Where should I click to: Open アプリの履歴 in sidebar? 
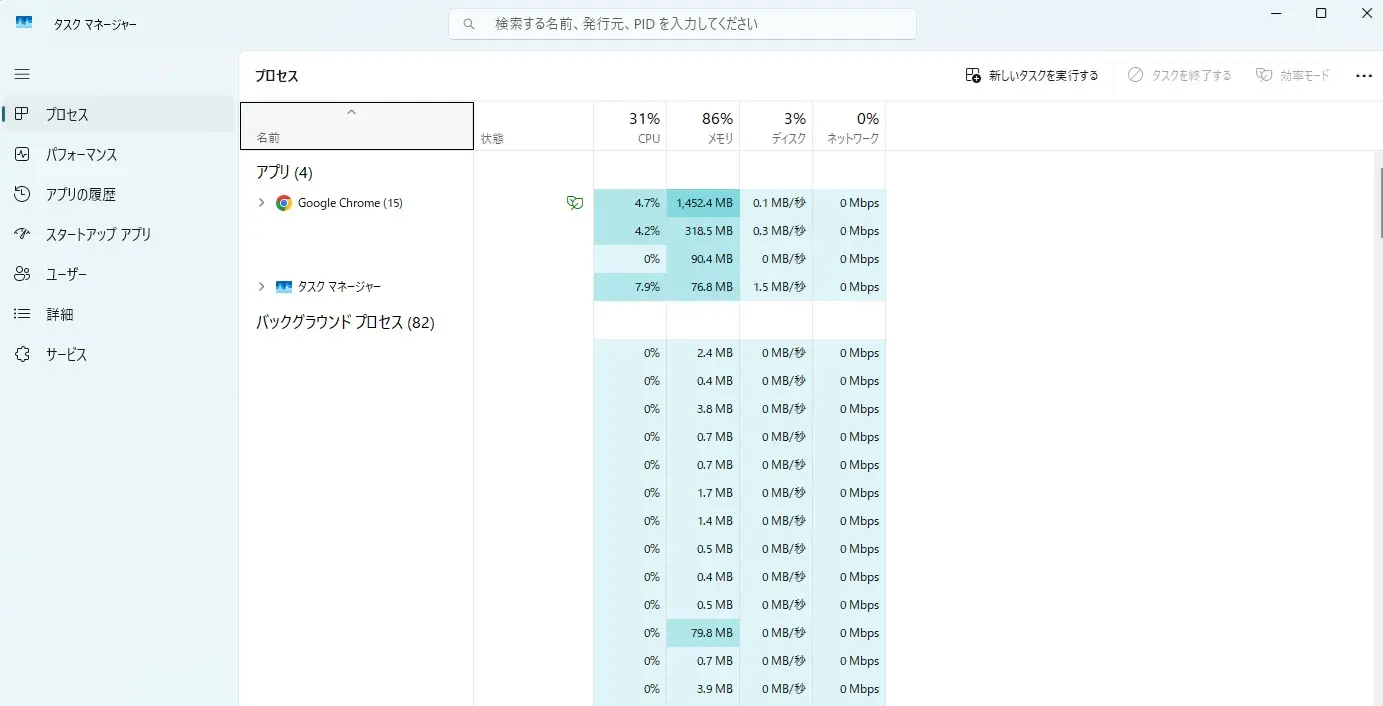(118, 194)
